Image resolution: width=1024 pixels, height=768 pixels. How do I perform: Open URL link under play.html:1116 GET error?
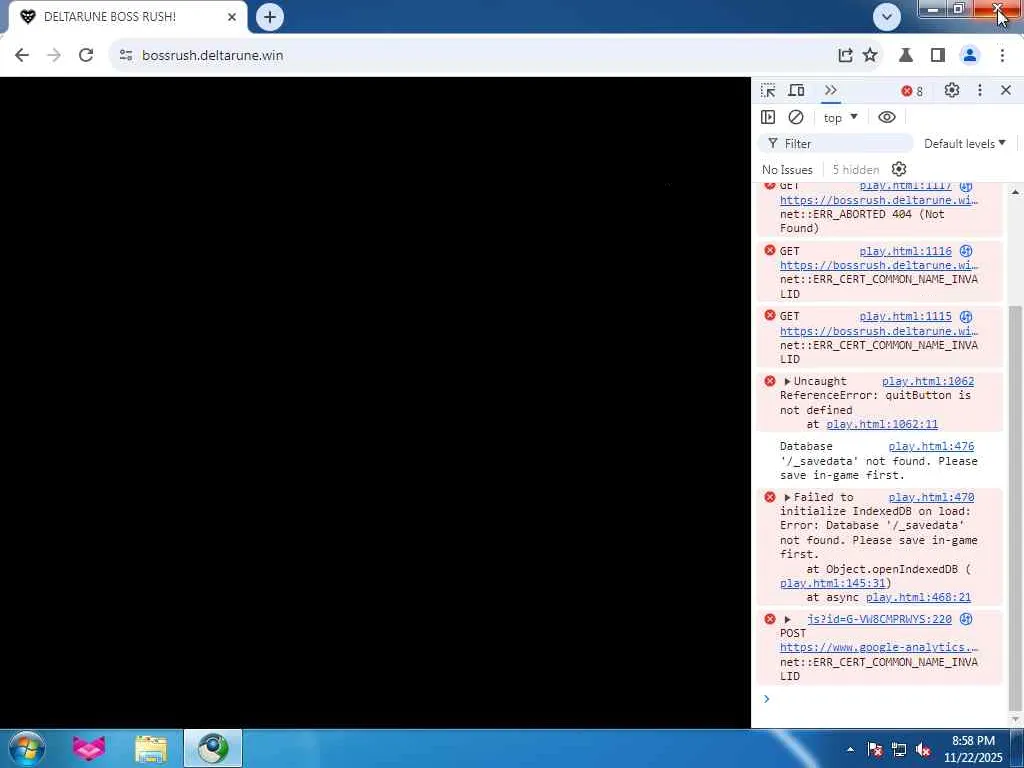click(x=878, y=265)
